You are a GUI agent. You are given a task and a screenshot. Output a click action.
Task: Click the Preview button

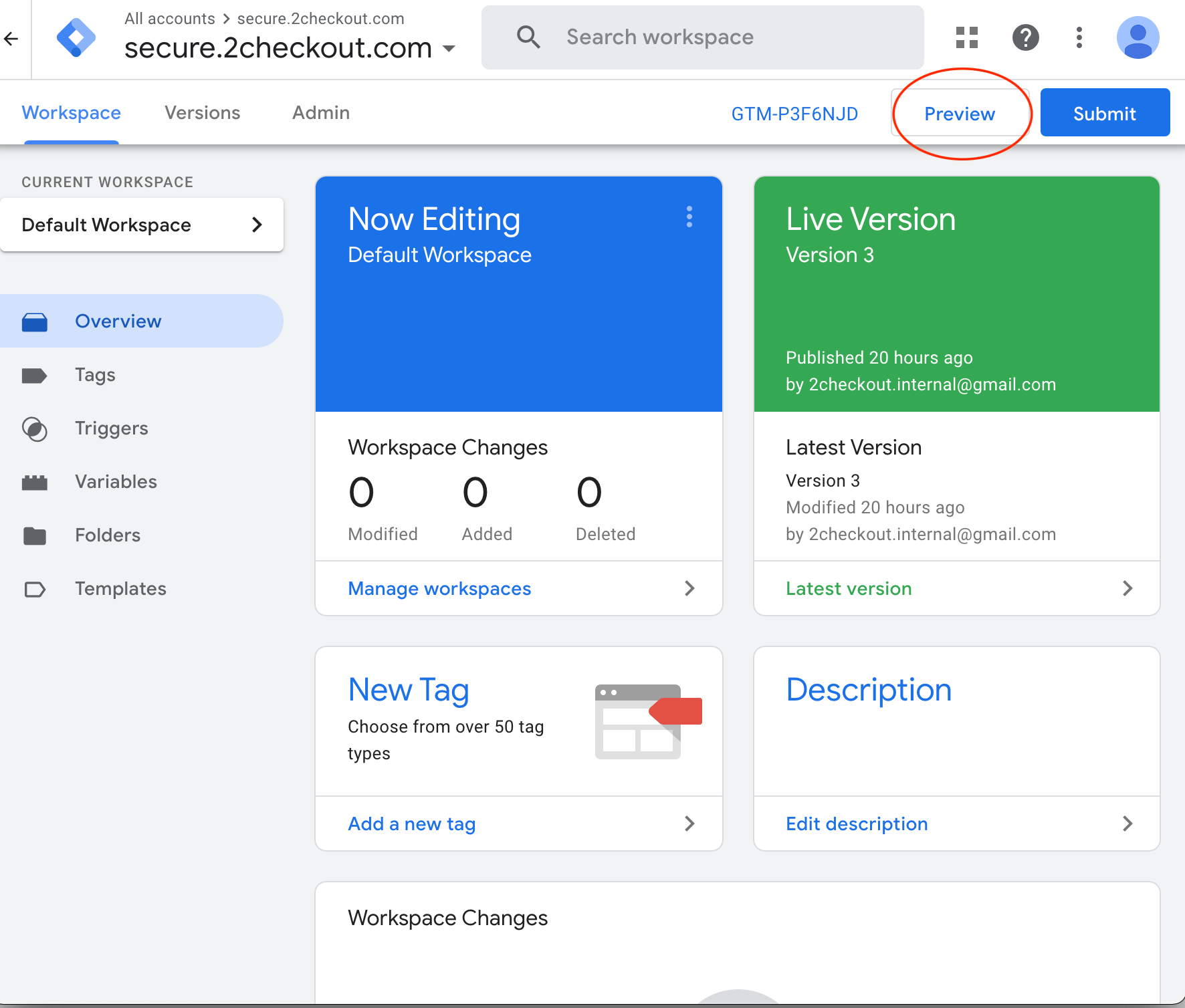(960, 113)
